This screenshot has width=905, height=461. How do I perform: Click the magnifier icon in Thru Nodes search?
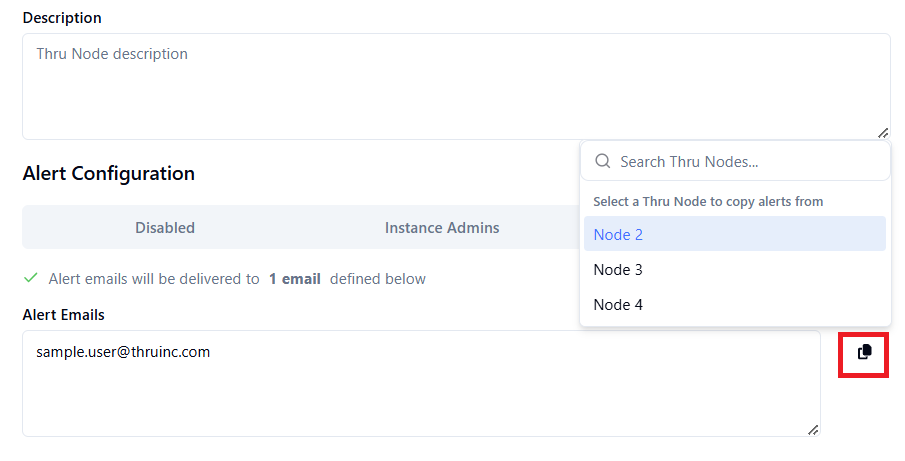[x=603, y=161]
